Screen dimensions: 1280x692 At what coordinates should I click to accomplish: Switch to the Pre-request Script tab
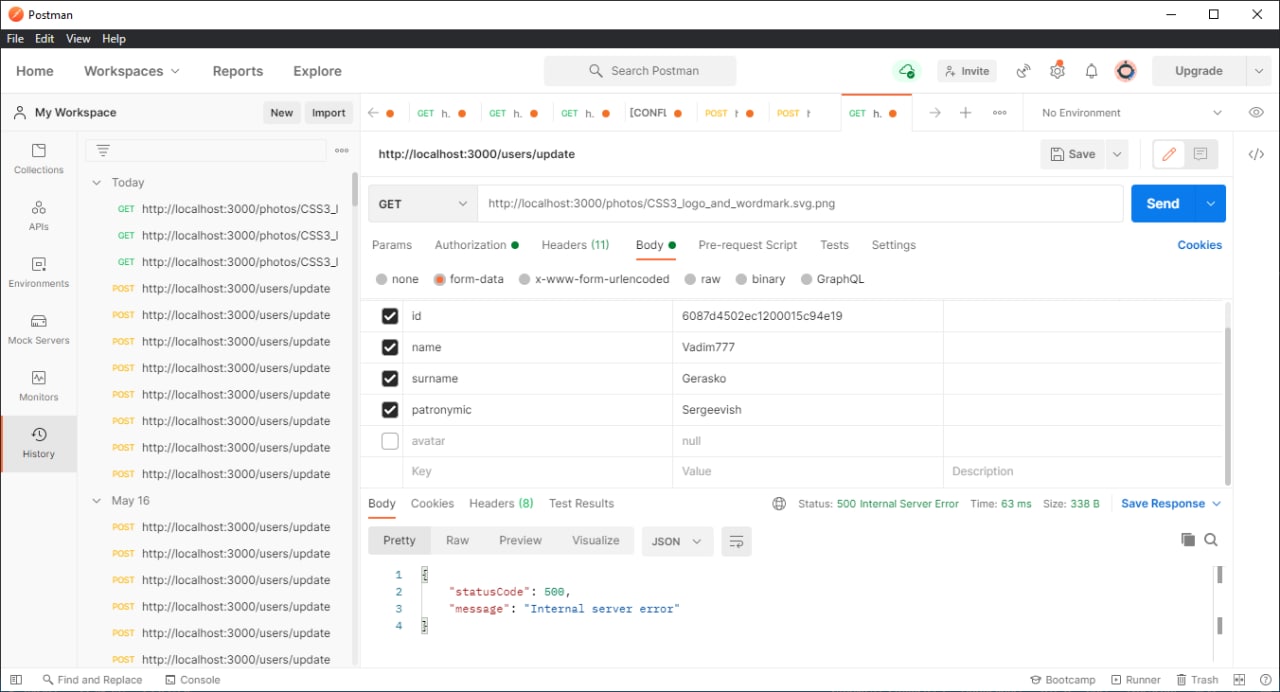[x=747, y=245]
